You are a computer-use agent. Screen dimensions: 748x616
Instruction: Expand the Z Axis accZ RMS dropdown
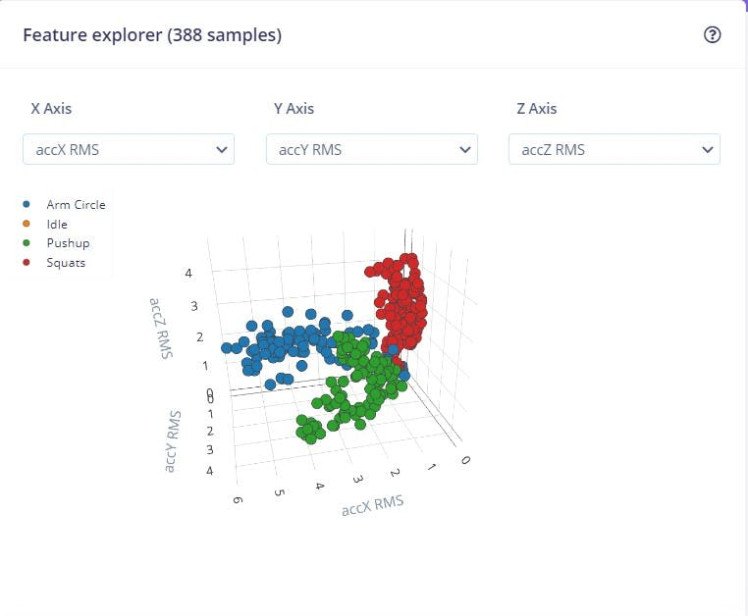pos(614,150)
